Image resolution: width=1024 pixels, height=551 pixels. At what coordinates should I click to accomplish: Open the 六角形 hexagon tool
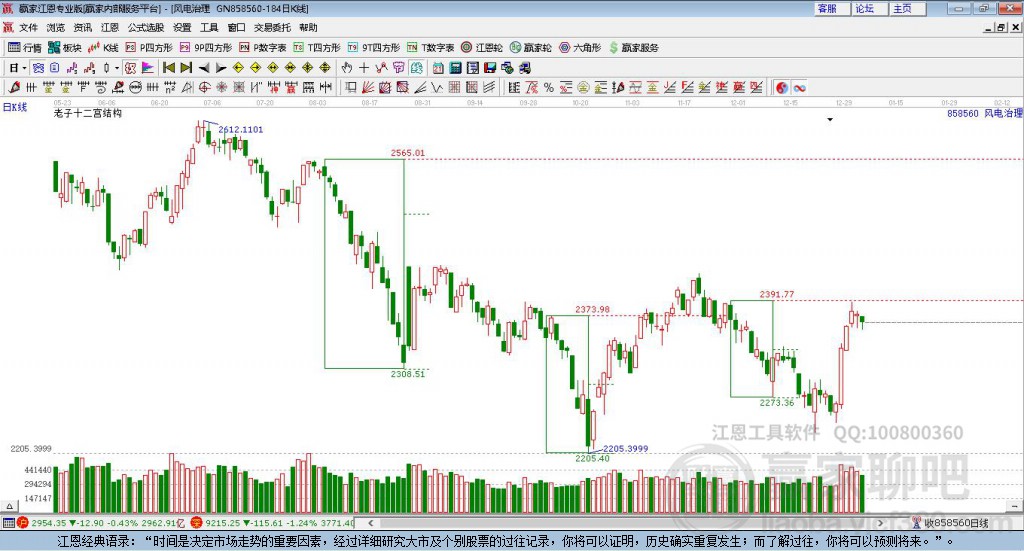[580, 48]
